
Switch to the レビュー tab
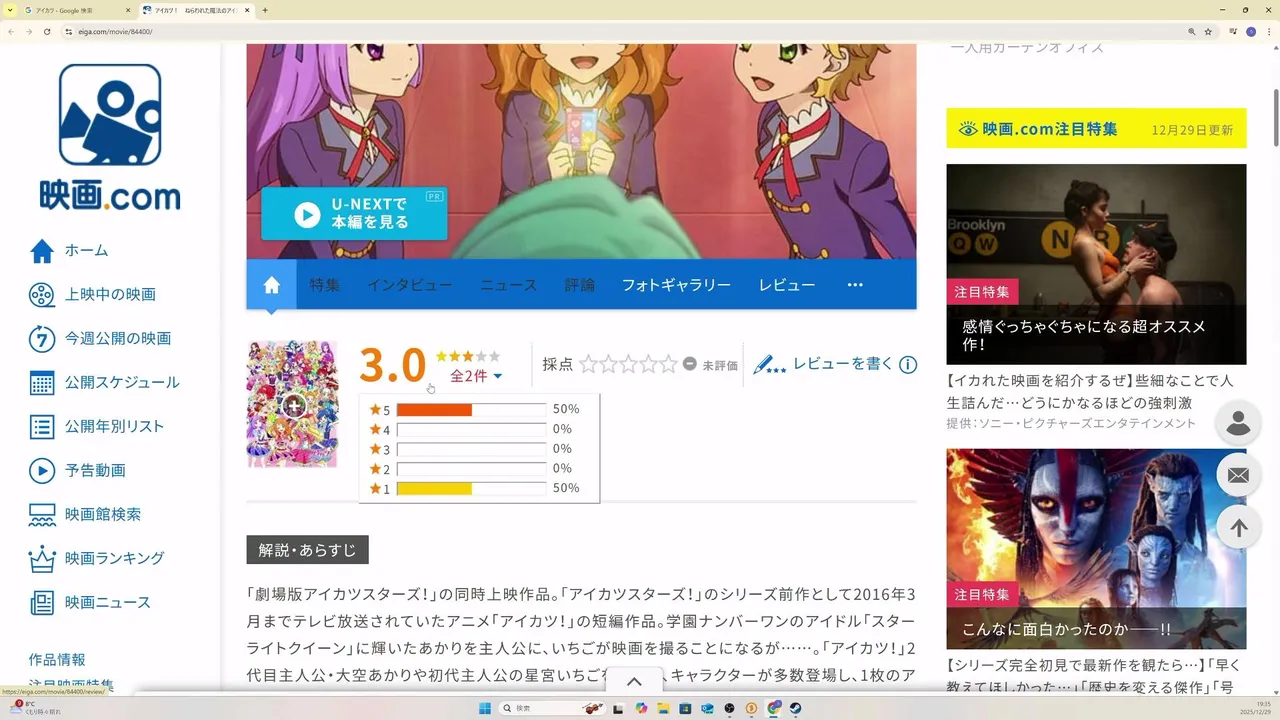point(787,285)
